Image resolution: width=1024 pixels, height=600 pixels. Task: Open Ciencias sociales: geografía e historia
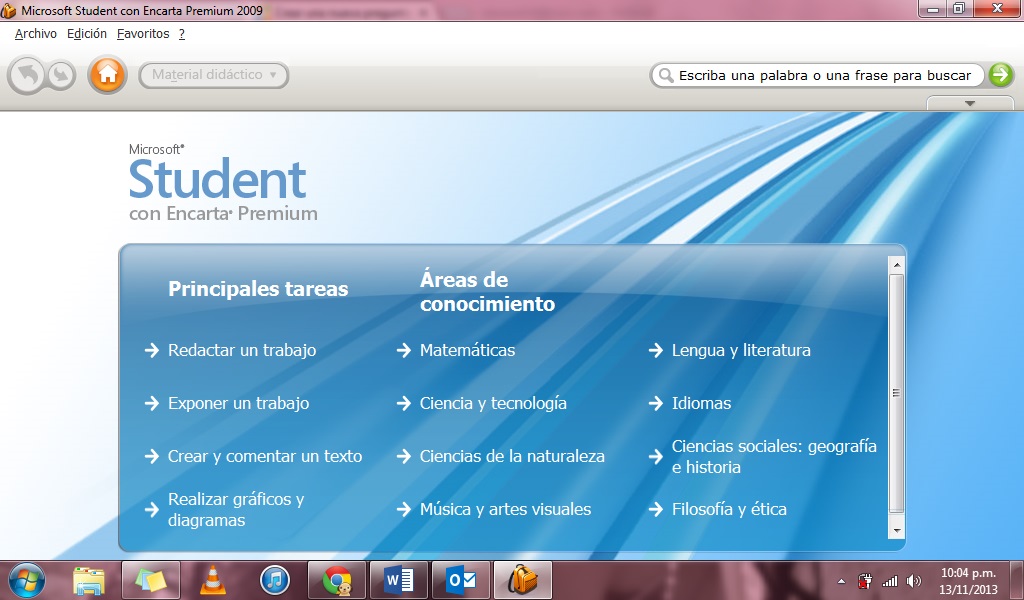point(774,456)
